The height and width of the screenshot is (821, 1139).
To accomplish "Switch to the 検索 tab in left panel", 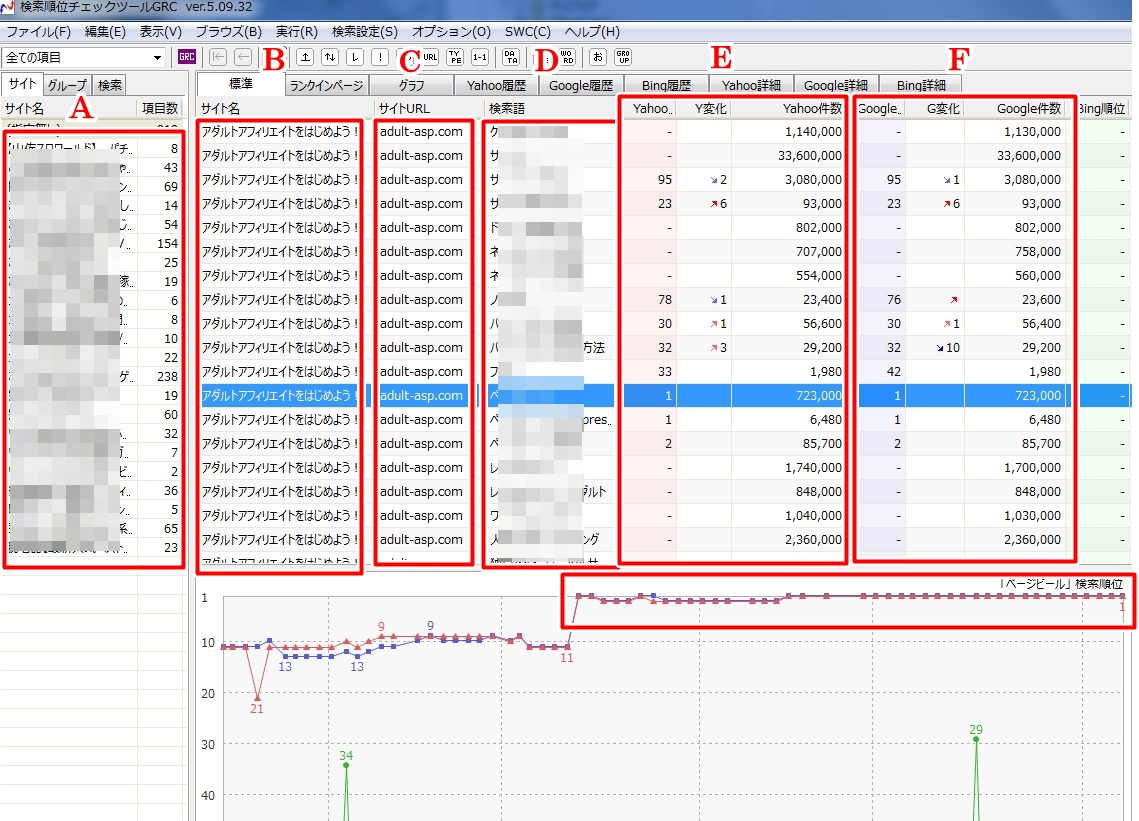I will [110, 85].
